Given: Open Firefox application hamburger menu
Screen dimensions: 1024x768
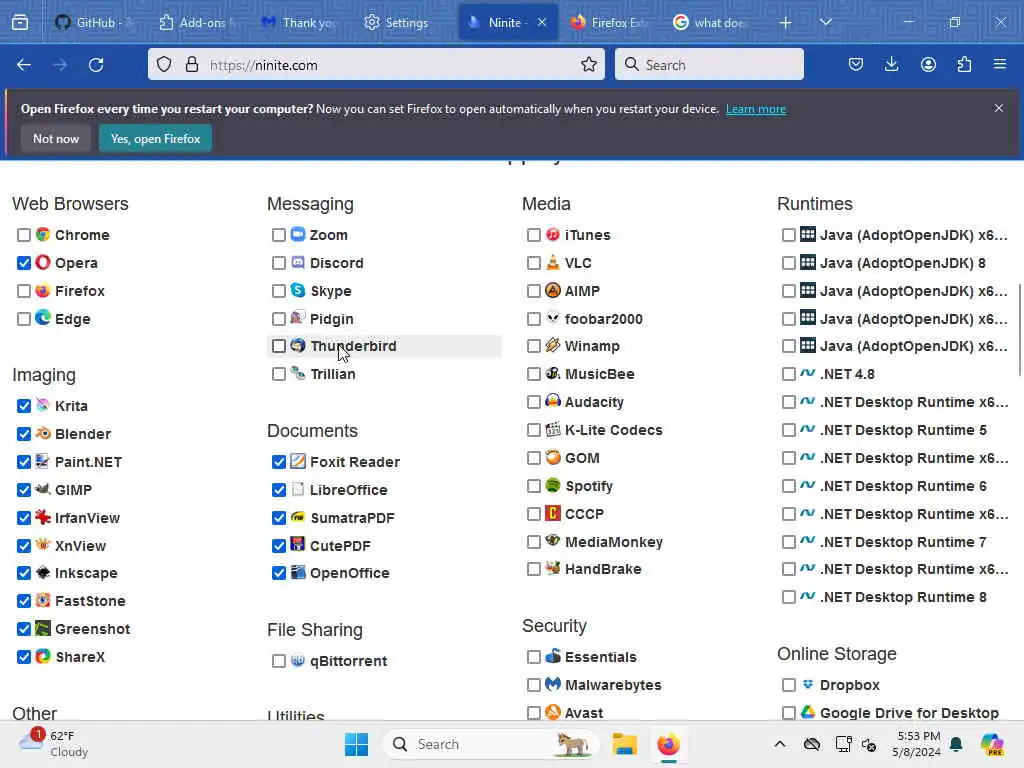Looking at the screenshot, I should pyautogui.click(x=1000, y=64).
